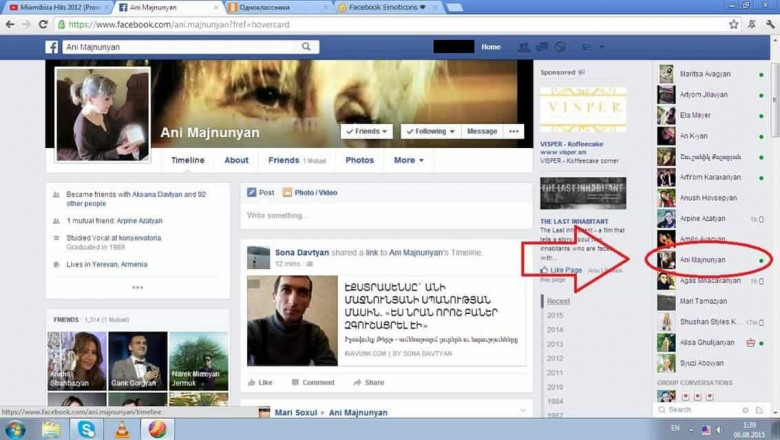Bookmark page with the star icon

point(734,24)
